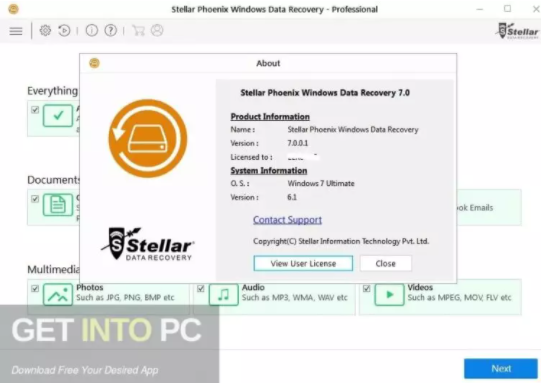This screenshot has width=541, height=389.
Task: Click the Photos picture icon
Action: click(58, 294)
